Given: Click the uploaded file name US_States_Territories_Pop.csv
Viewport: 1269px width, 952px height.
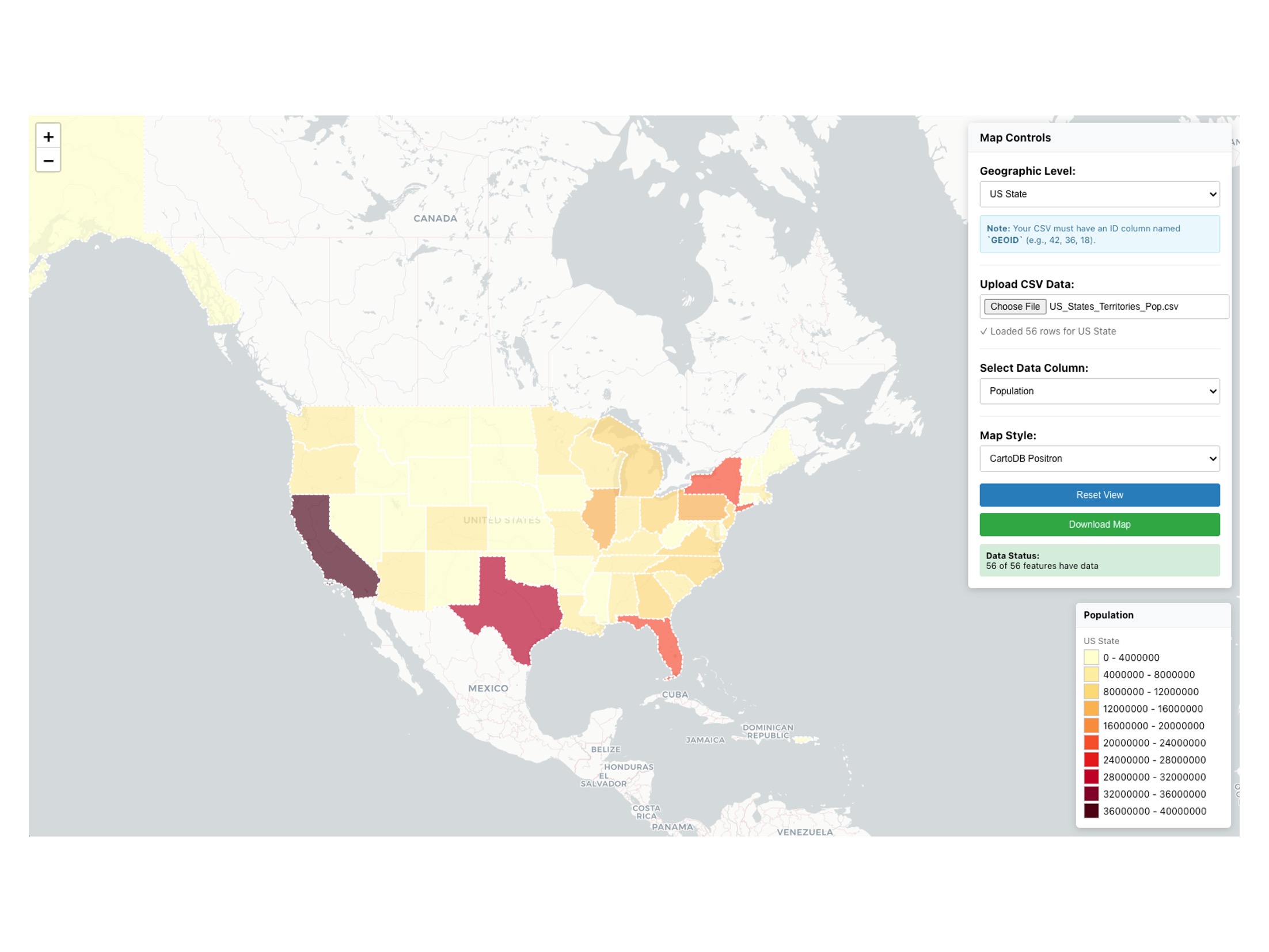Looking at the screenshot, I should [x=1113, y=306].
